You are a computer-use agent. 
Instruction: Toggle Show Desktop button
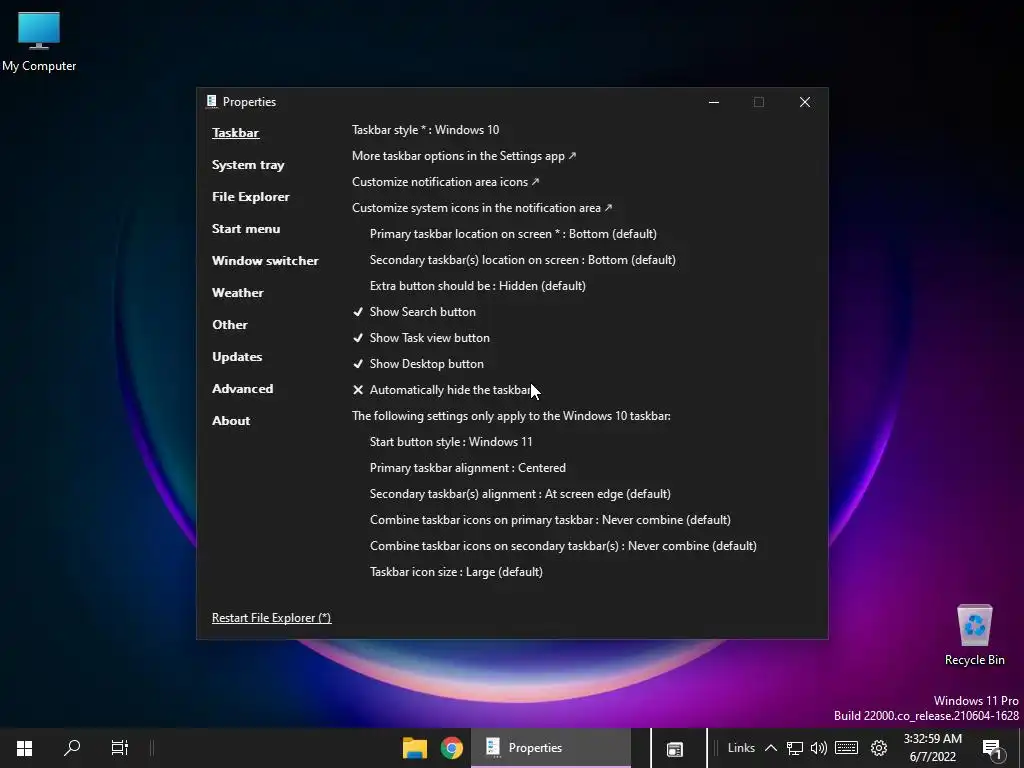pos(418,364)
